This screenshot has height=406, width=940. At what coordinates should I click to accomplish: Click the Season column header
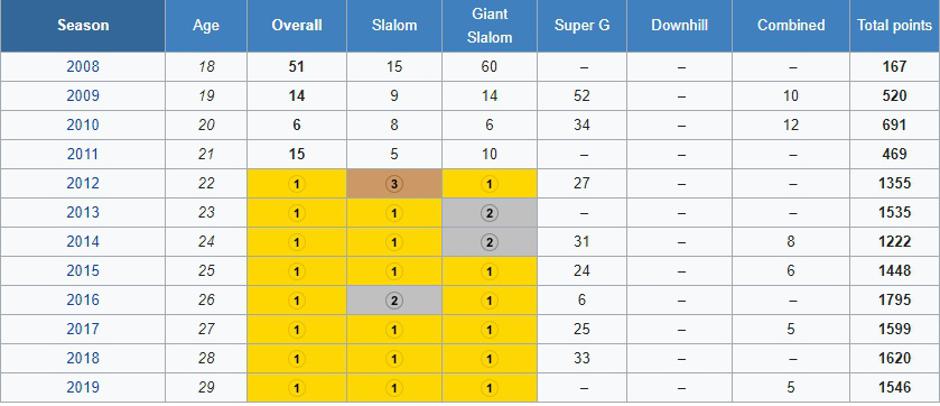coord(82,25)
